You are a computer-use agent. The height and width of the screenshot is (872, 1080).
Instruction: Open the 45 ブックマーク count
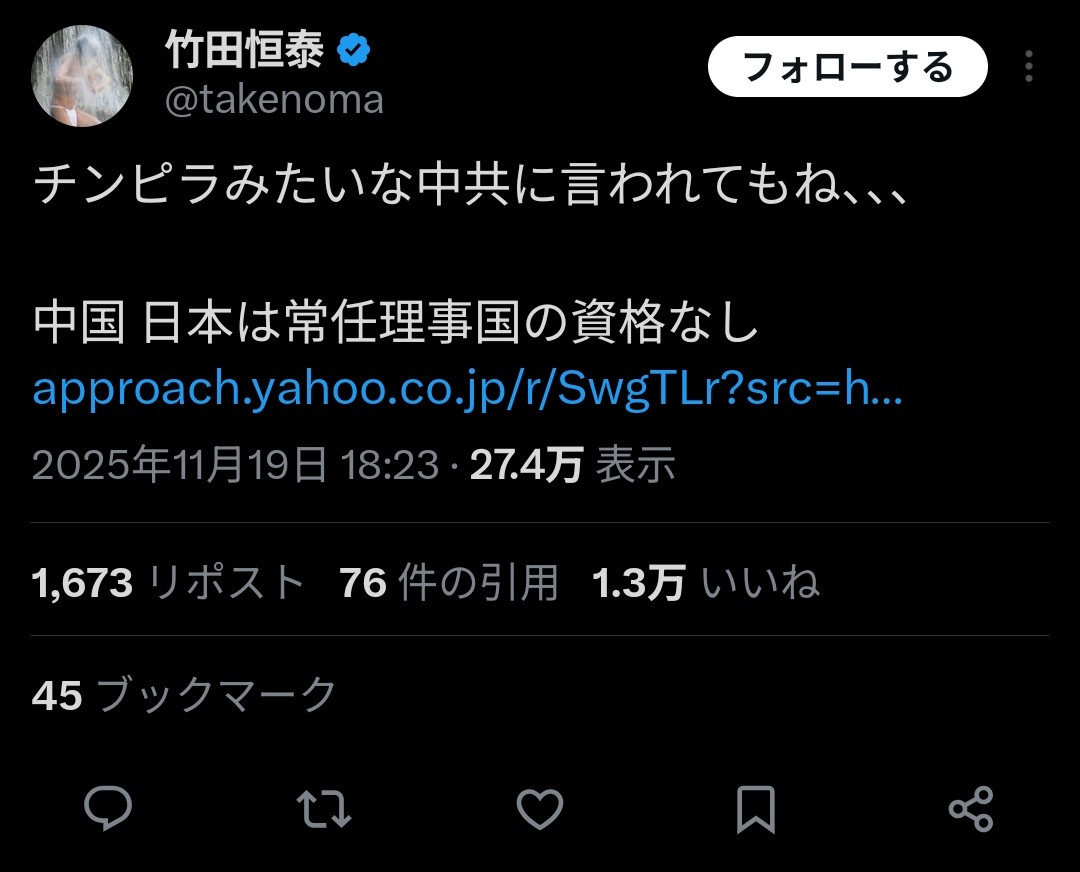coord(184,694)
